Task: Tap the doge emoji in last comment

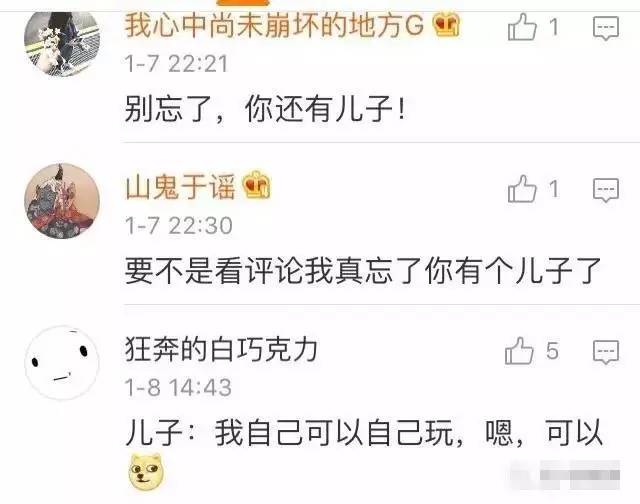Action: point(145,471)
